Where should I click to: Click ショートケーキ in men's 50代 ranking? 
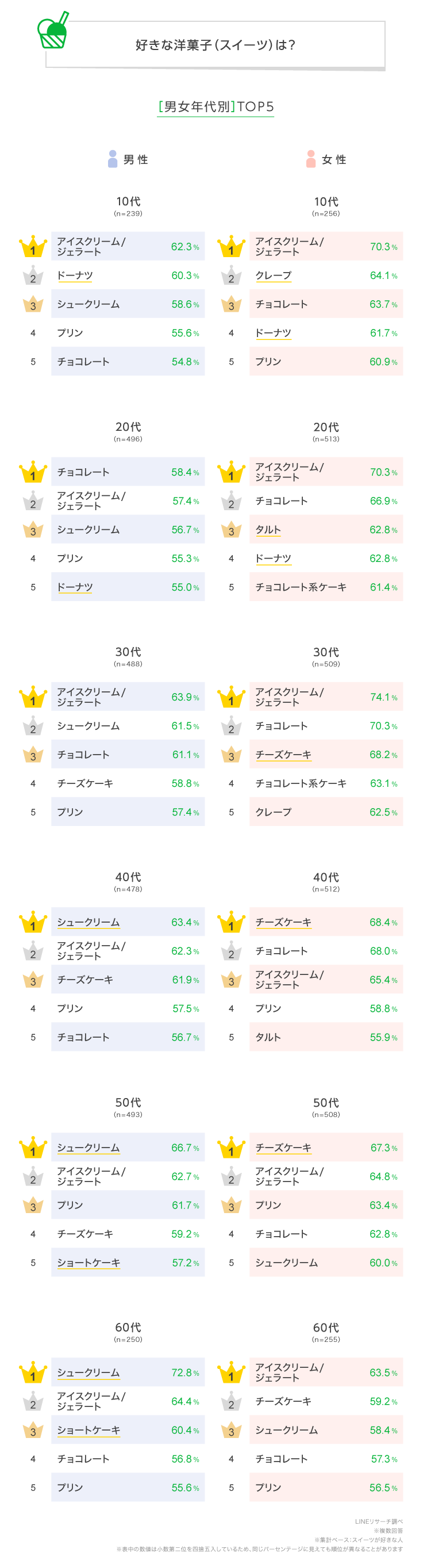point(88,1263)
